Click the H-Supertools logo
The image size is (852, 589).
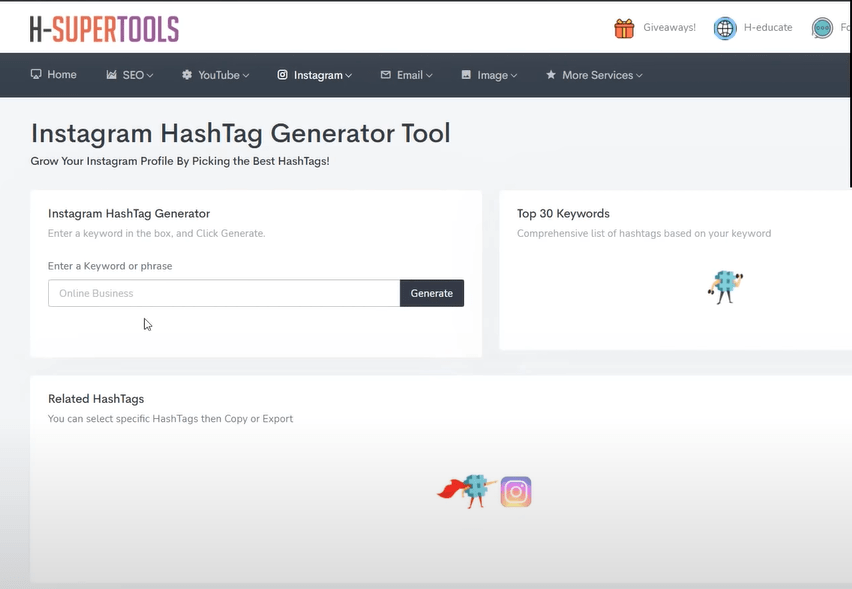tap(104, 28)
